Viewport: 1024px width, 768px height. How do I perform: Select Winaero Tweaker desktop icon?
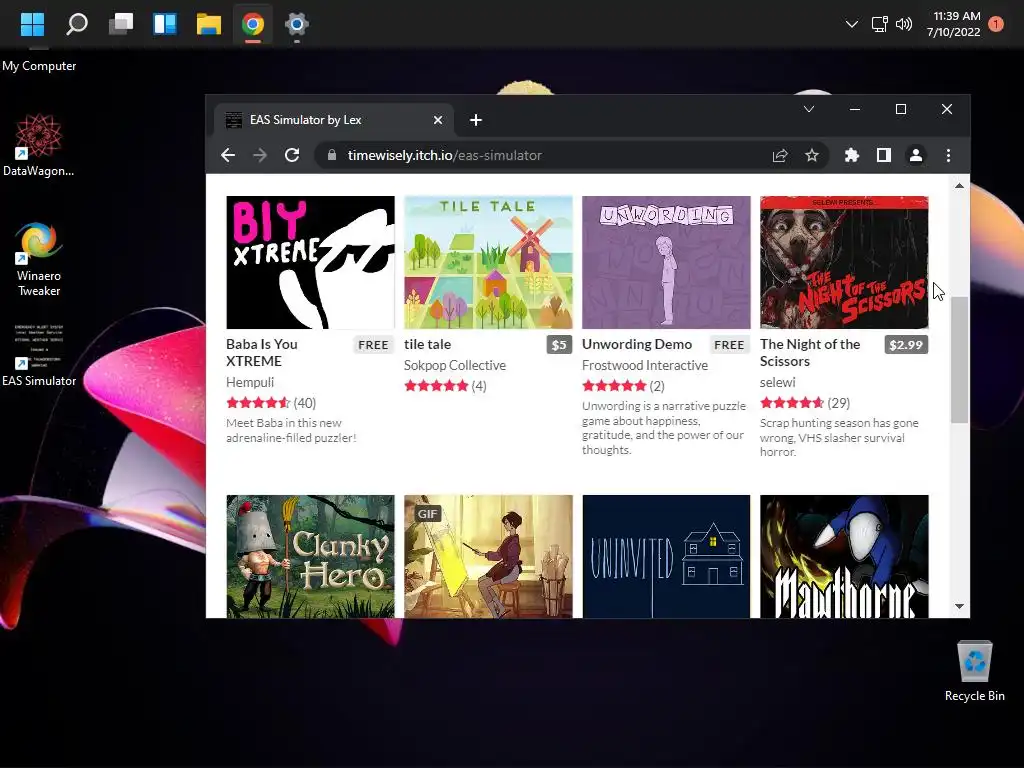click(x=39, y=259)
